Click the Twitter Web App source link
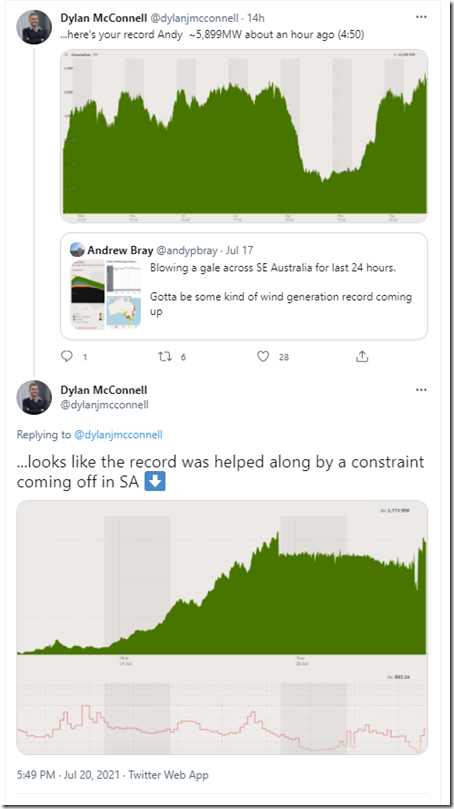Viewport: 454px width, 809px height. point(168,774)
